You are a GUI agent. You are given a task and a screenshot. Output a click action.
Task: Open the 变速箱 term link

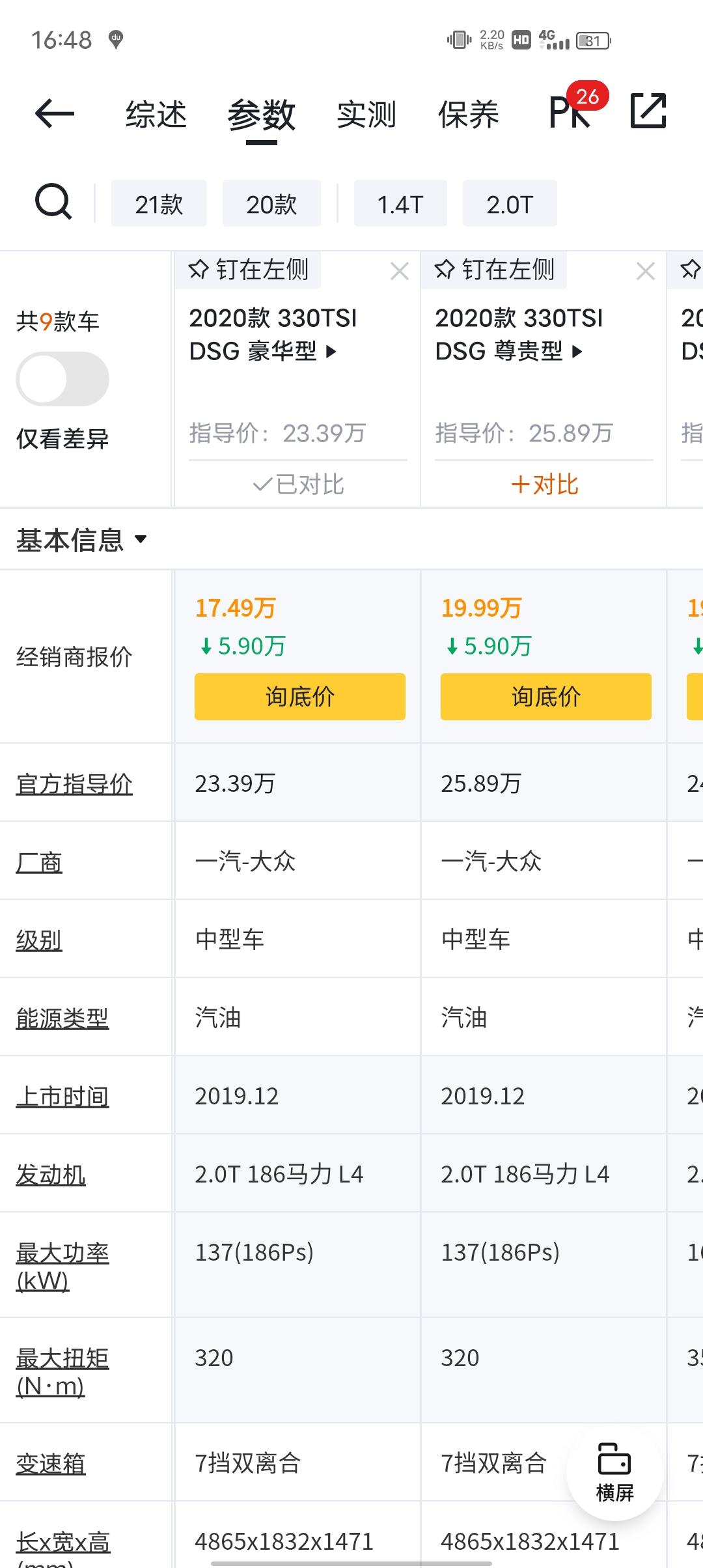click(x=51, y=1464)
